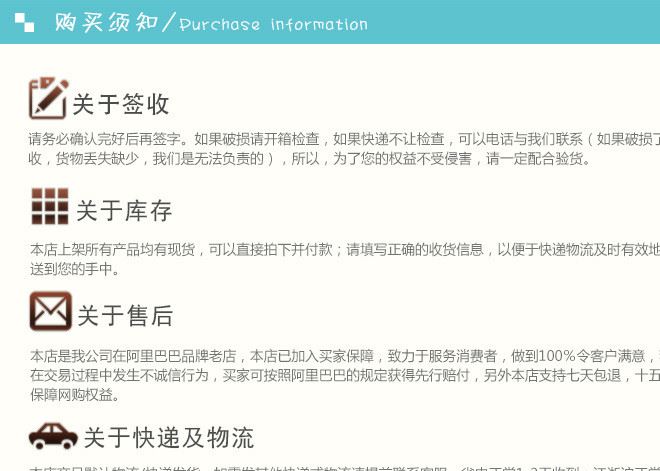This screenshot has height=471, width=660.
Task: Click the text 保障网购权益
Action: coord(75,394)
